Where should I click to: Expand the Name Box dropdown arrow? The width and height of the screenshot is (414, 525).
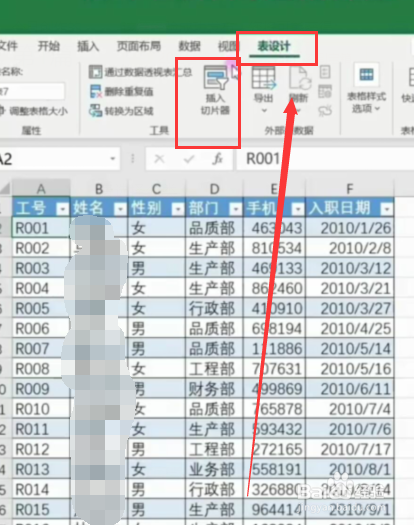113,159
